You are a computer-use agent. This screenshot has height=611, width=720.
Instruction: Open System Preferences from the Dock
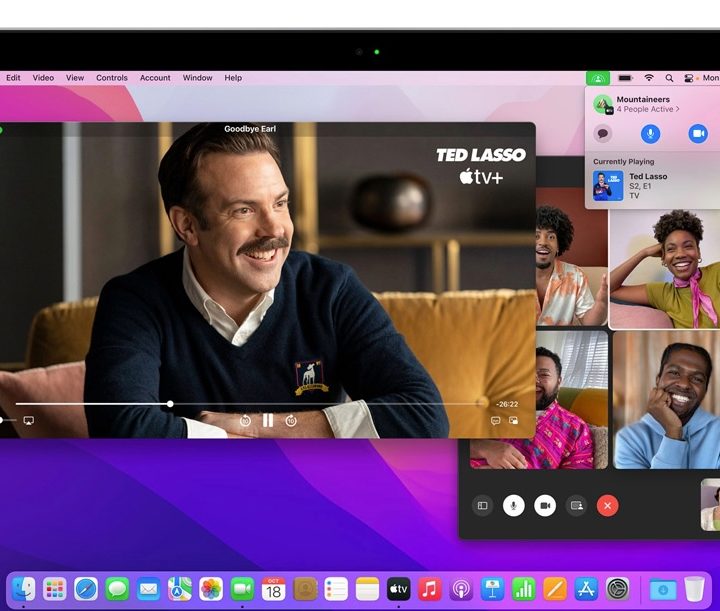point(617,589)
